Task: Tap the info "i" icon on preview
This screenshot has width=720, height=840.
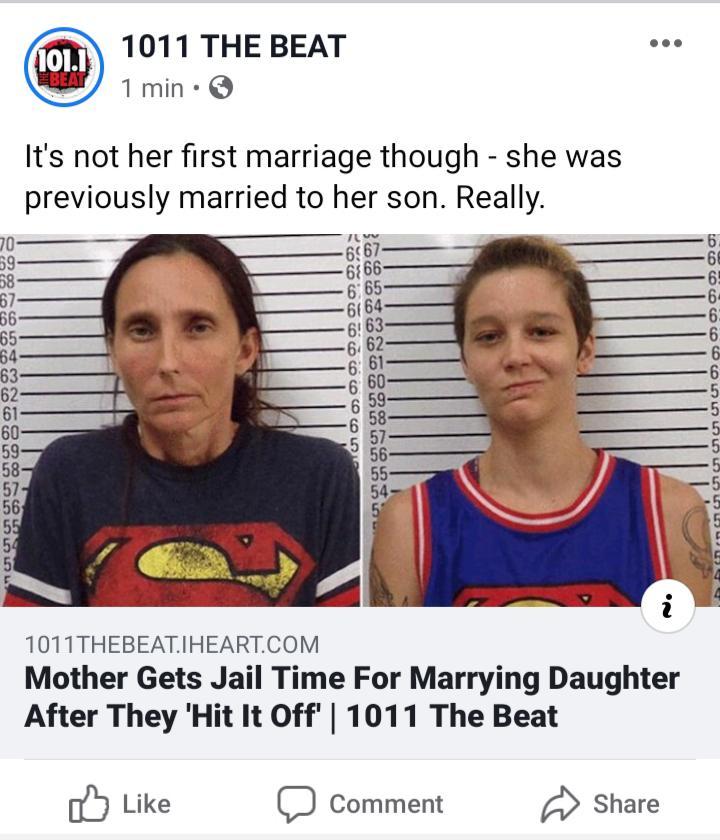Action: pos(668,606)
